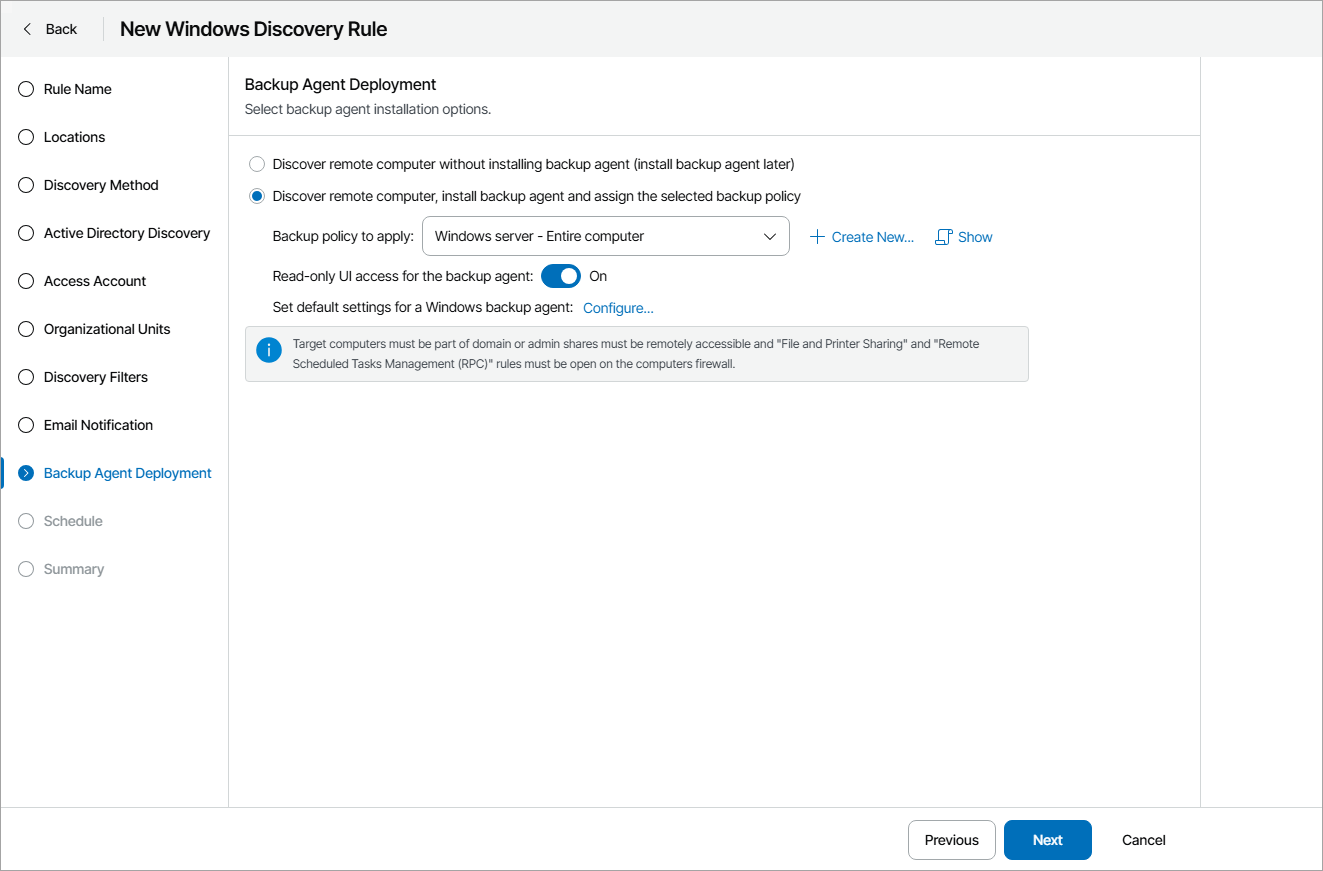Click the Back arrow icon
This screenshot has width=1323, height=871.
click(x=25, y=29)
